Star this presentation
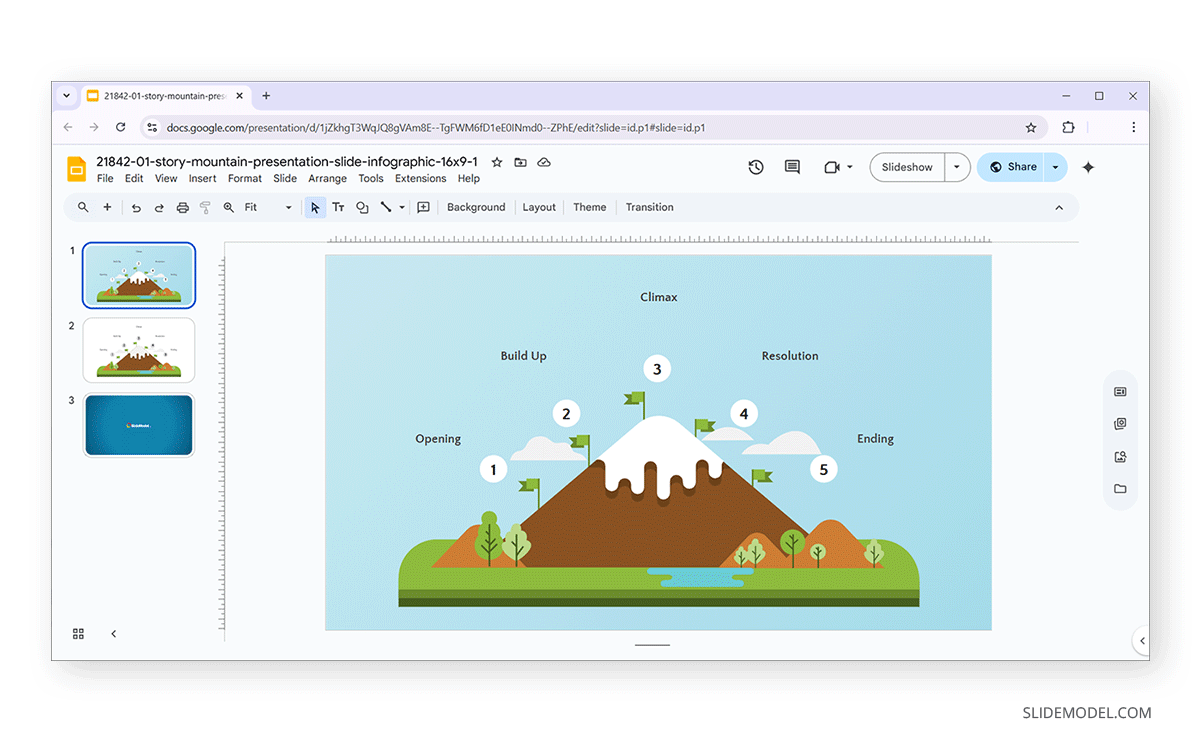Screen dimensions: 1200x743 coord(497,162)
